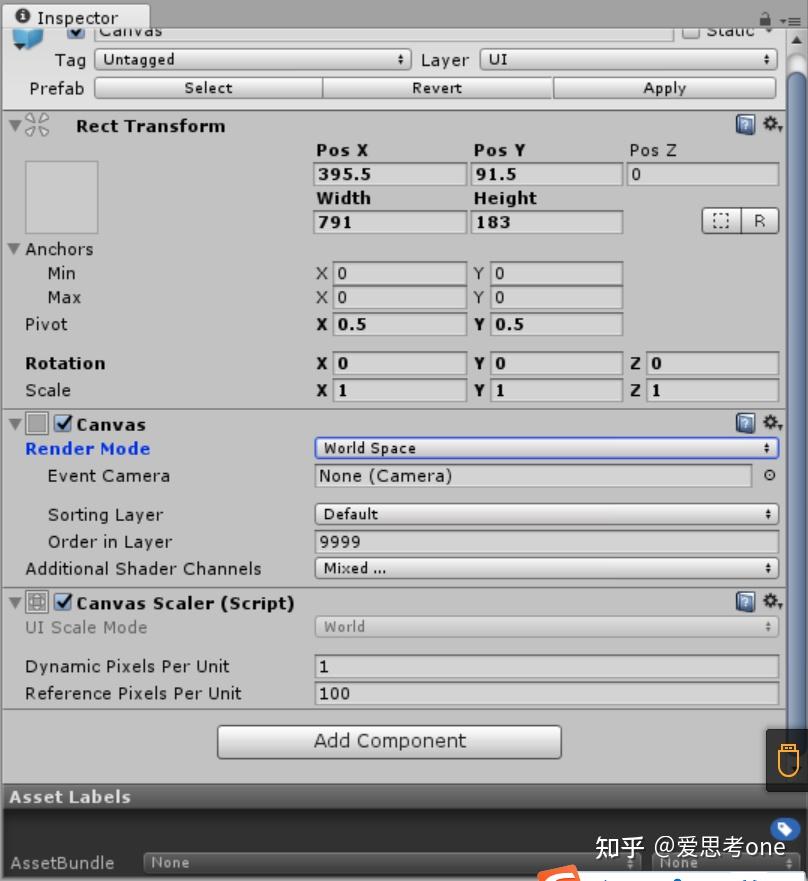Open Rect Transform gear settings menu
808x881 pixels.
(x=773, y=124)
